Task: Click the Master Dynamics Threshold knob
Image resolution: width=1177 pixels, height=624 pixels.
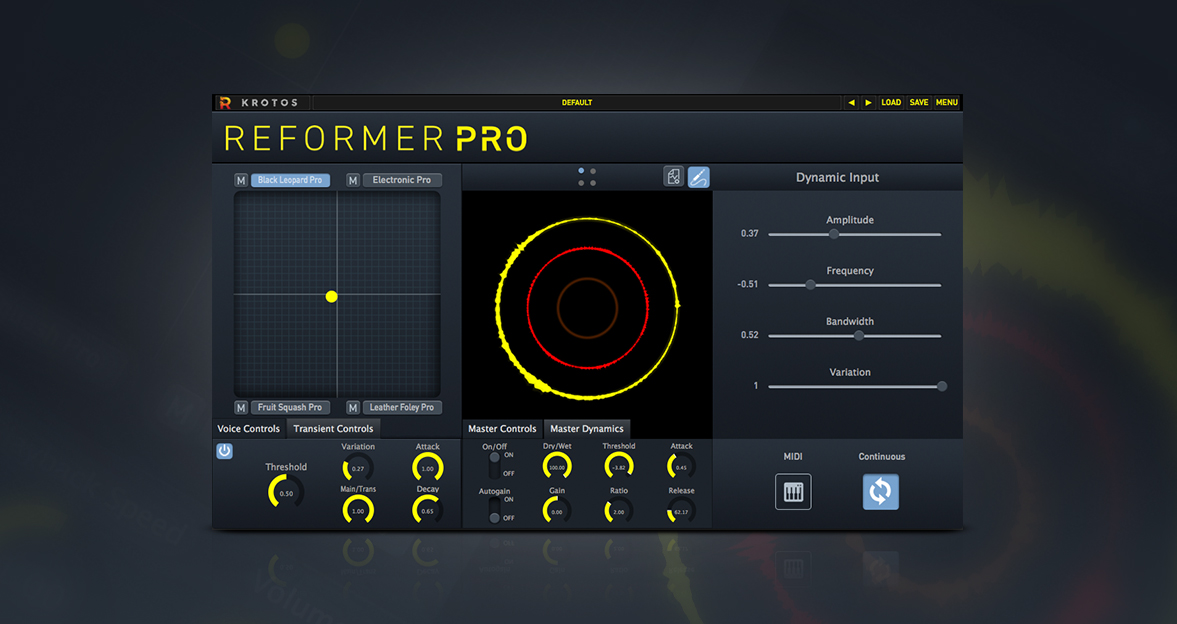Action: pos(619,467)
